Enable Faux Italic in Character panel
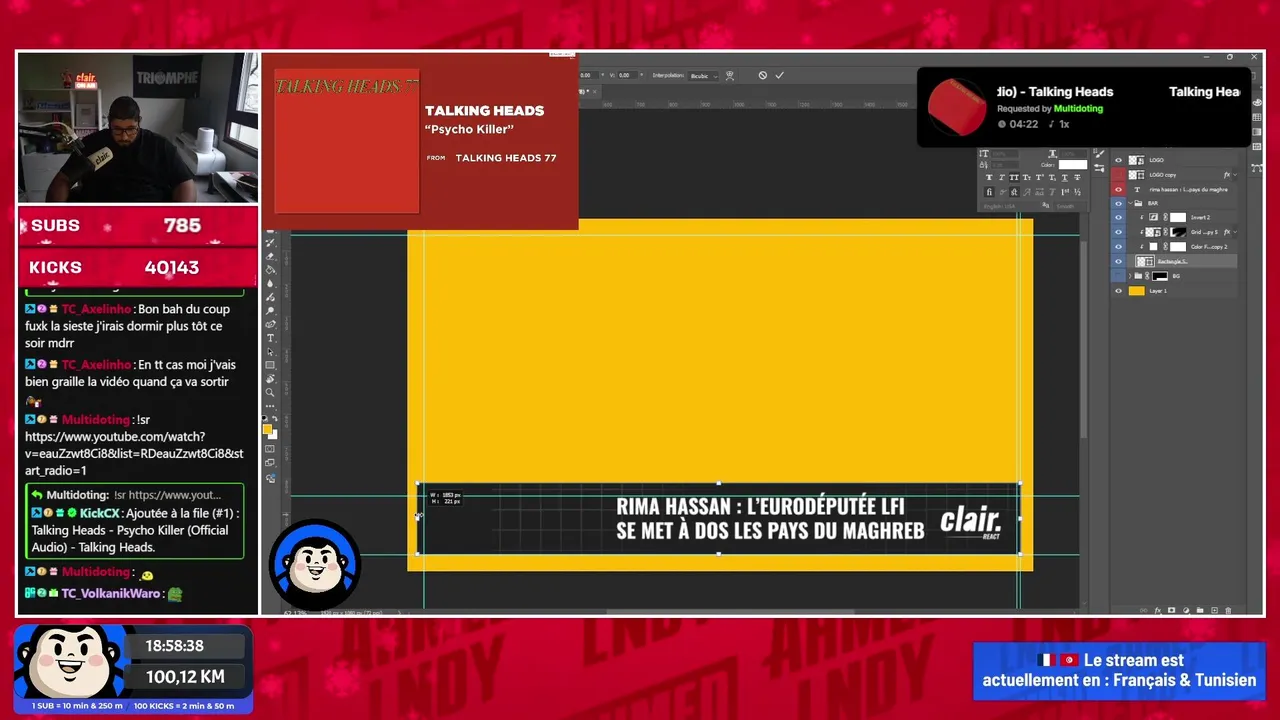This screenshot has height=720, width=1280. tap(1002, 177)
